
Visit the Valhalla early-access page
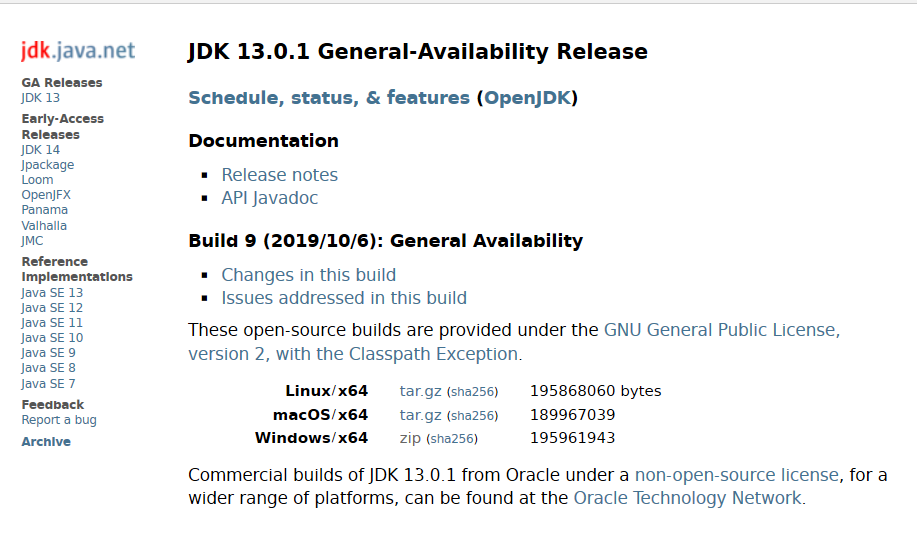pyautogui.click(x=44, y=225)
